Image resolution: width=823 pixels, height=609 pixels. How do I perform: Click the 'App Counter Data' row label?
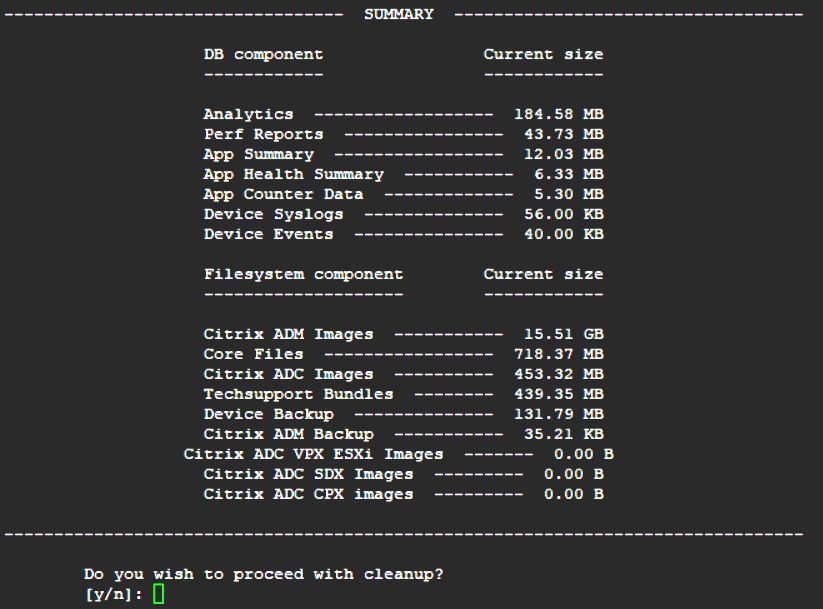pos(283,194)
